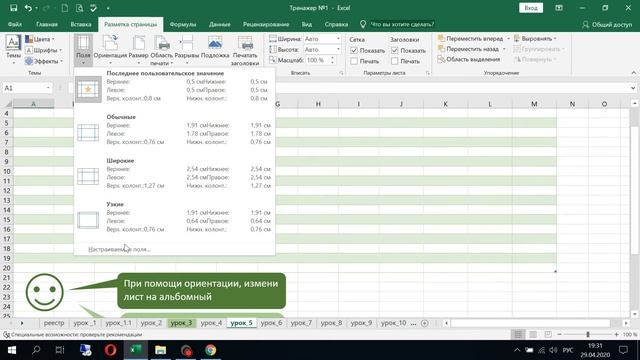
Task: Click Send Backward (Переместить назад)
Action: 468,49
